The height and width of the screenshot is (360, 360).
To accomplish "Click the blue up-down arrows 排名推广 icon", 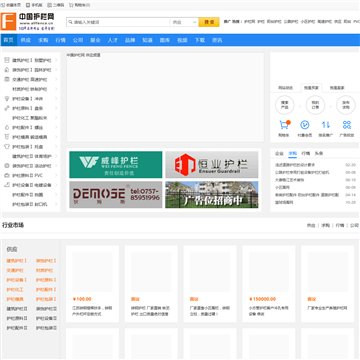I will coord(326,125).
